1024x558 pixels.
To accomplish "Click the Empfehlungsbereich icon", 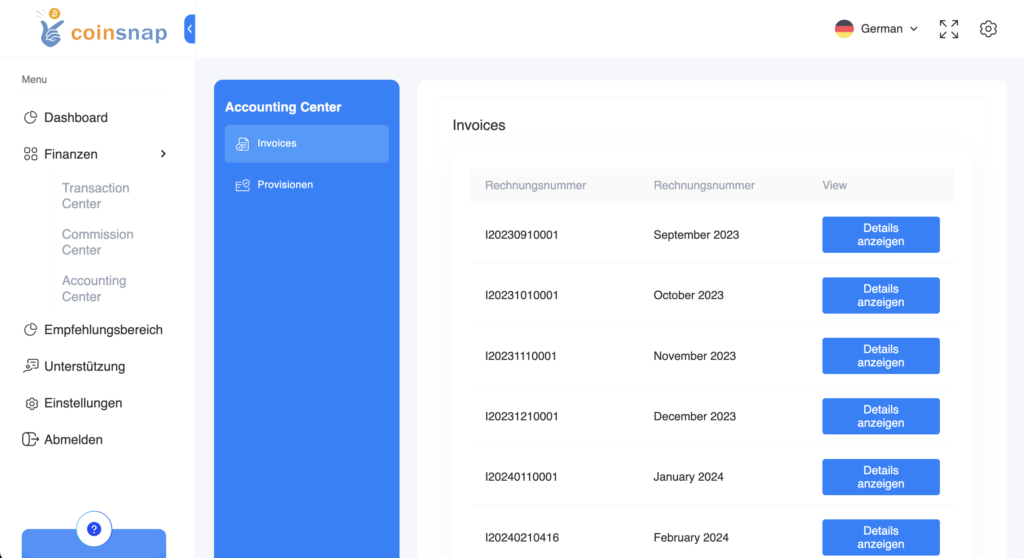I will coord(31,330).
